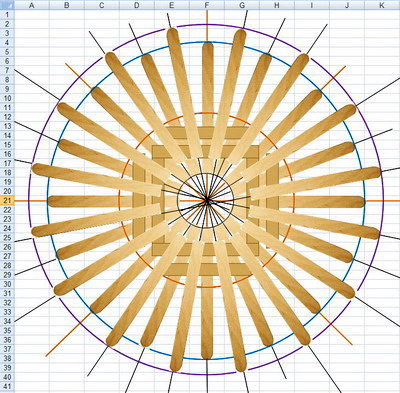Select the horizontal popsicle stick on left
This screenshot has width=400, height=393.
click(90, 201)
